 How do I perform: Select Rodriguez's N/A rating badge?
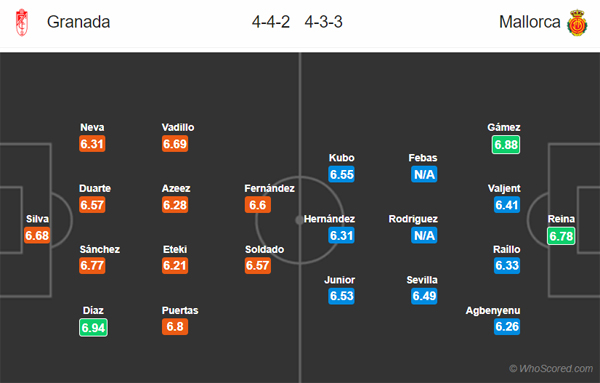click(x=424, y=235)
